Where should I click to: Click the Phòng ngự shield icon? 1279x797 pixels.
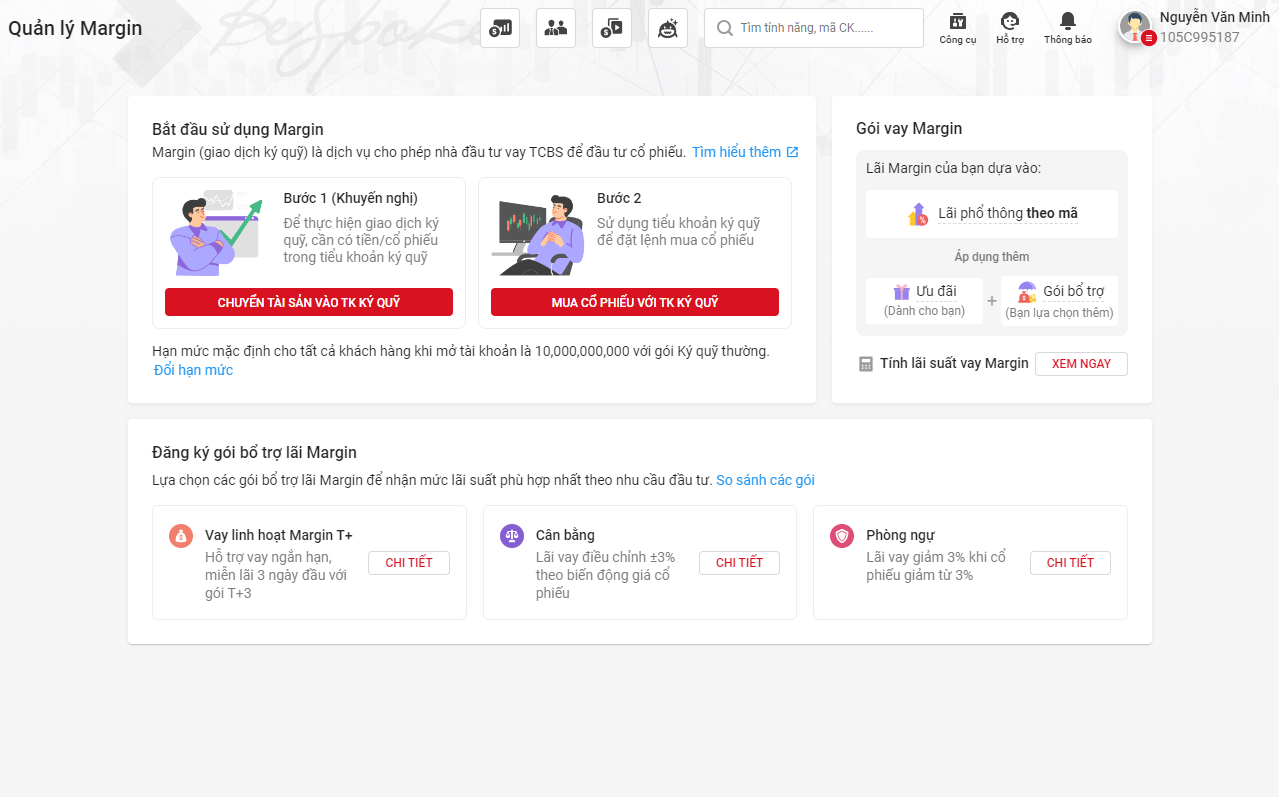coord(842,536)
